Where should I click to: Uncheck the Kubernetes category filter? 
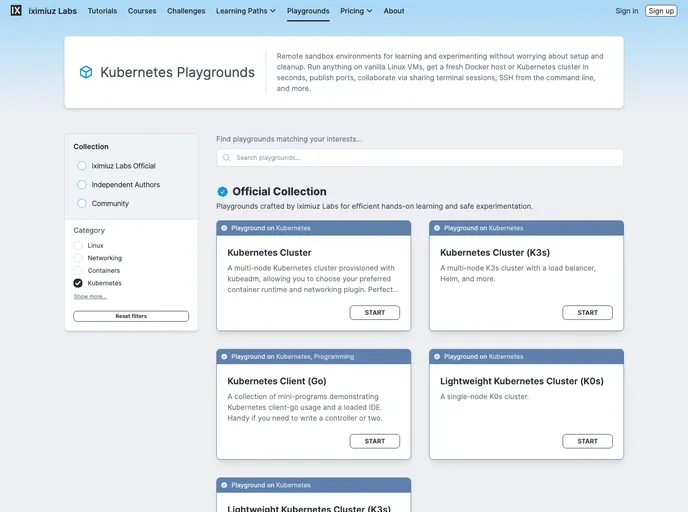click(78, 283)
